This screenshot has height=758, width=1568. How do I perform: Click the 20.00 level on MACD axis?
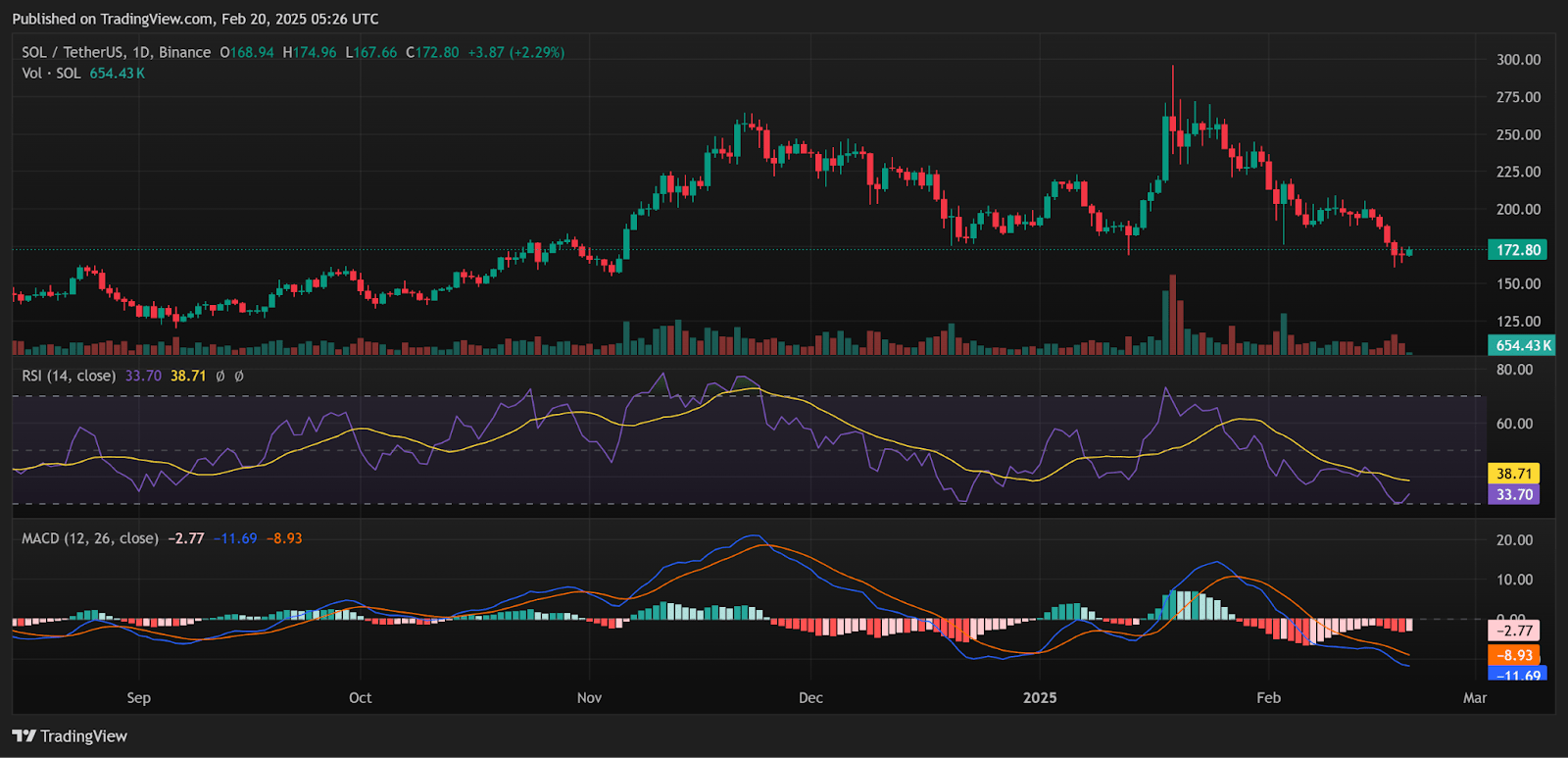coord(1514,540)
